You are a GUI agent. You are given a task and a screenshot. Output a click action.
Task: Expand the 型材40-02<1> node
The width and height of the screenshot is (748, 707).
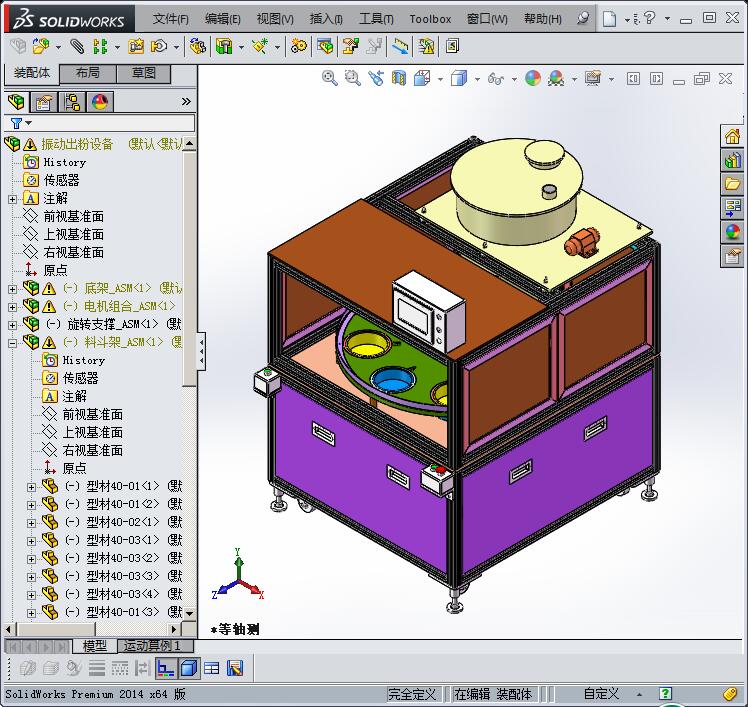(31, 523)
